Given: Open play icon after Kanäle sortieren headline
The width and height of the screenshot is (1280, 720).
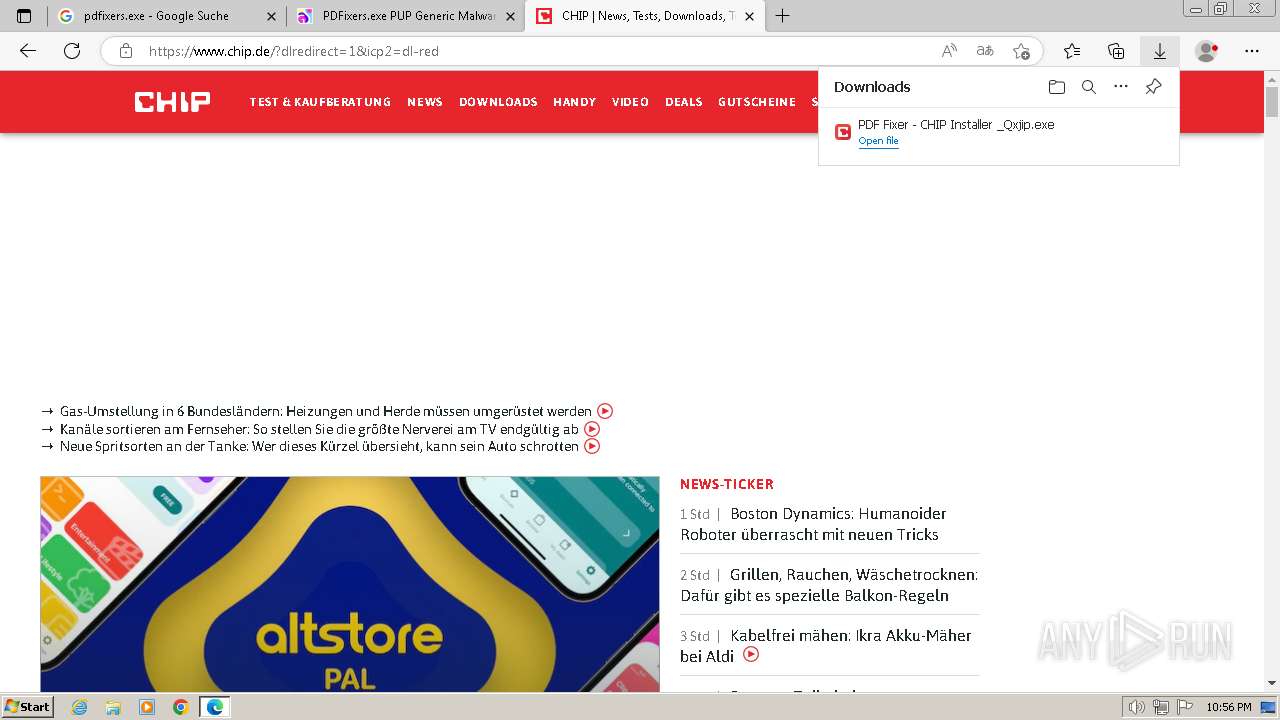Looking at the screenshot, I should 592,429.
